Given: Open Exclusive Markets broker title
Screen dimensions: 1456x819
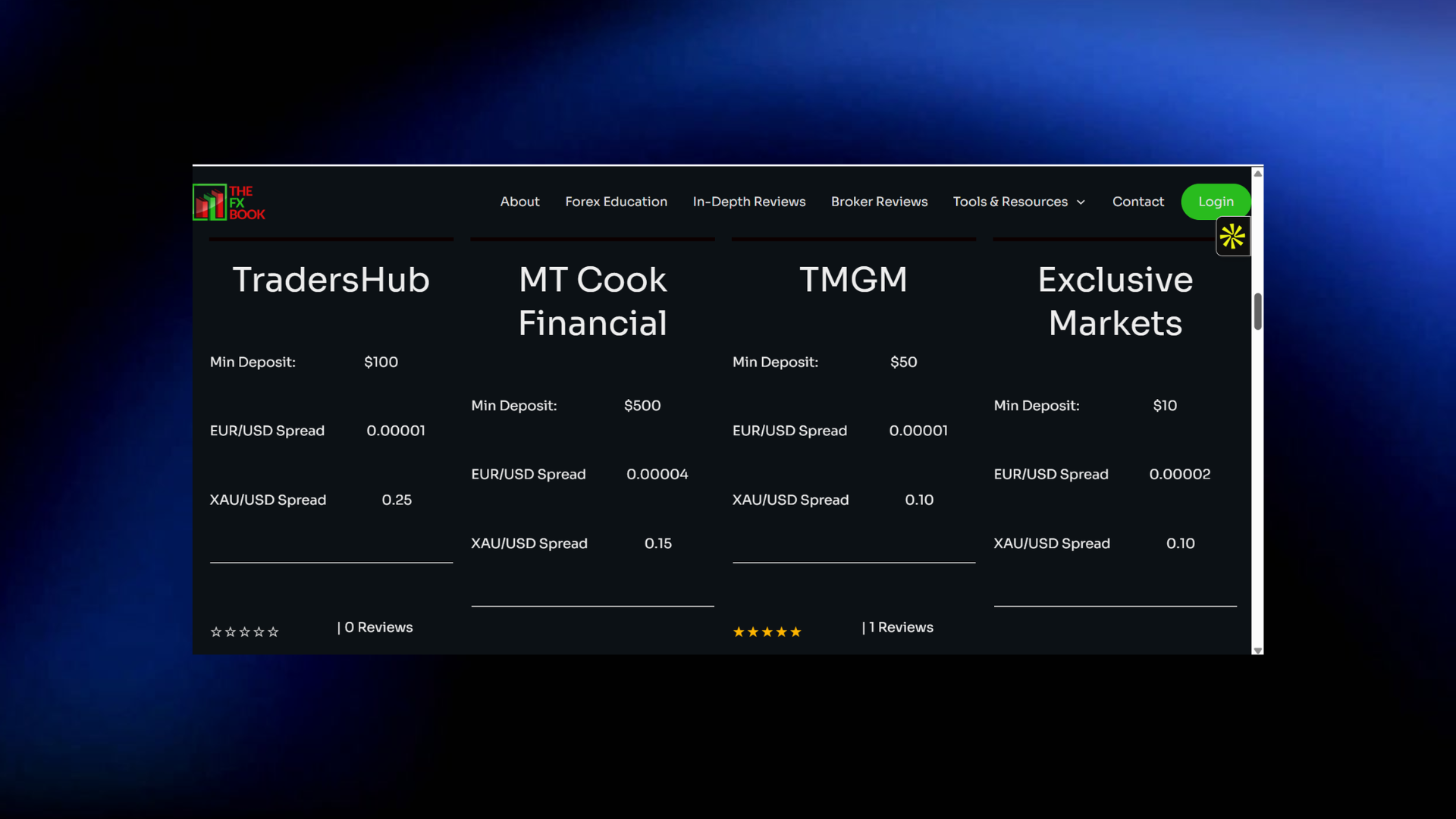Looking at the screenshot, I should point(1115,301).
